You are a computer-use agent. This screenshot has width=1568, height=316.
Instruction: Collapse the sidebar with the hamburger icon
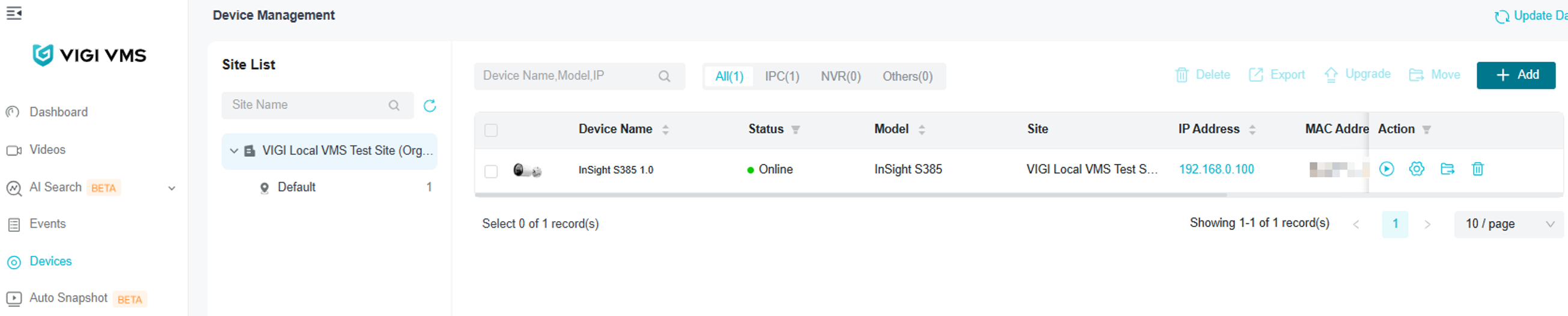point(14,13)
